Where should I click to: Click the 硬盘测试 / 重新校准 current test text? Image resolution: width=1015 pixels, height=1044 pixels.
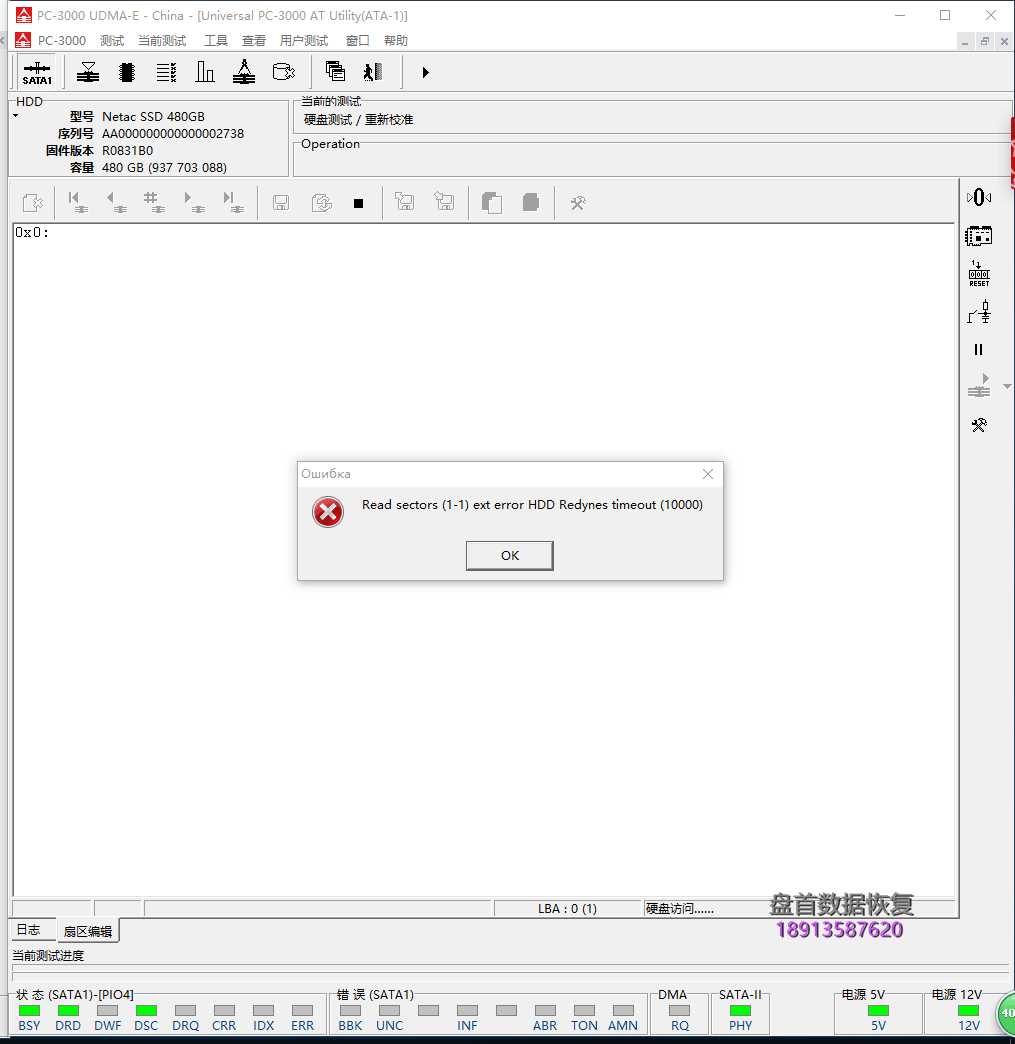point(358,120)
